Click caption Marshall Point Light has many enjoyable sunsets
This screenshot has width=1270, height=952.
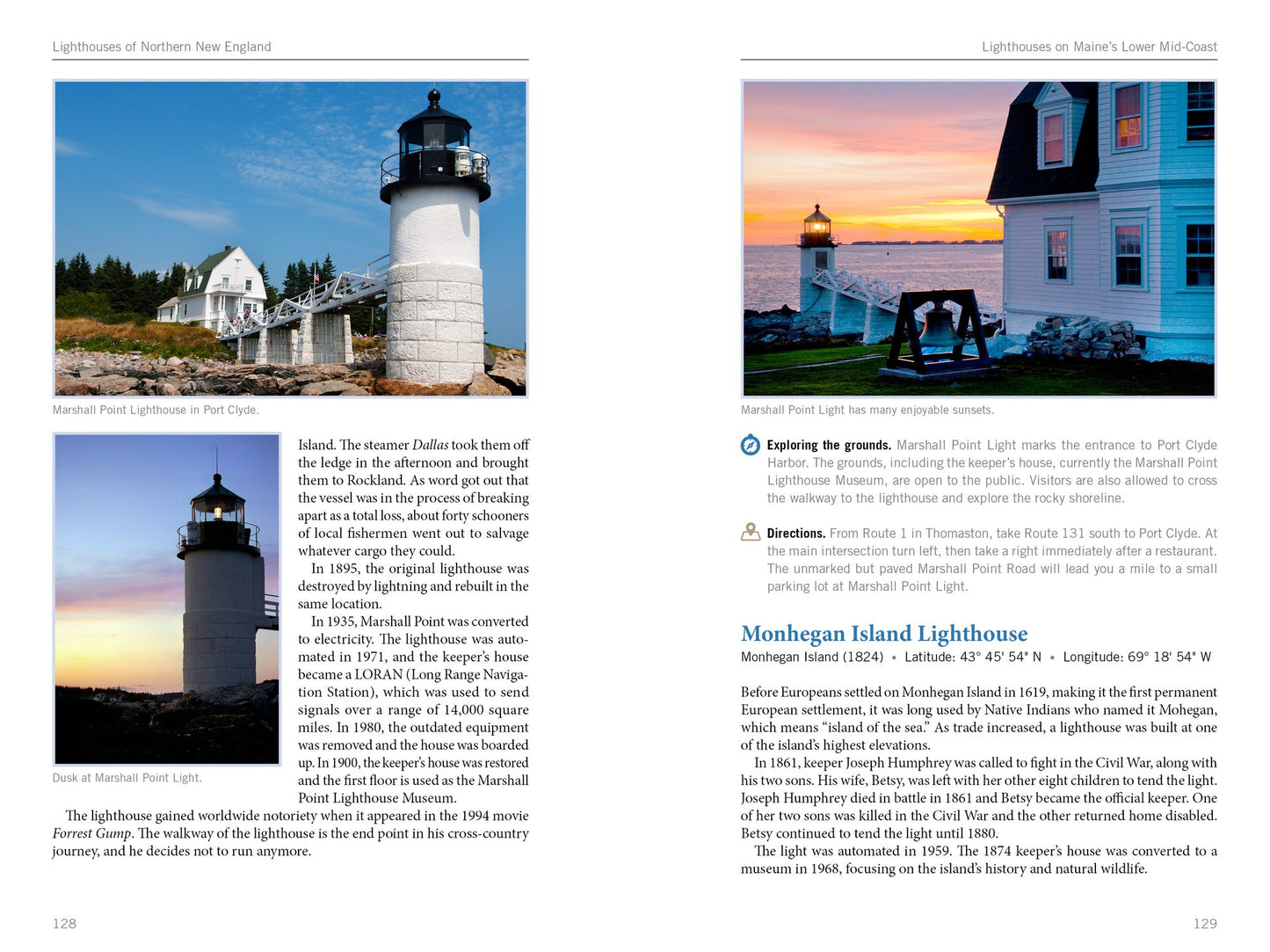click(x=867, y=410)
